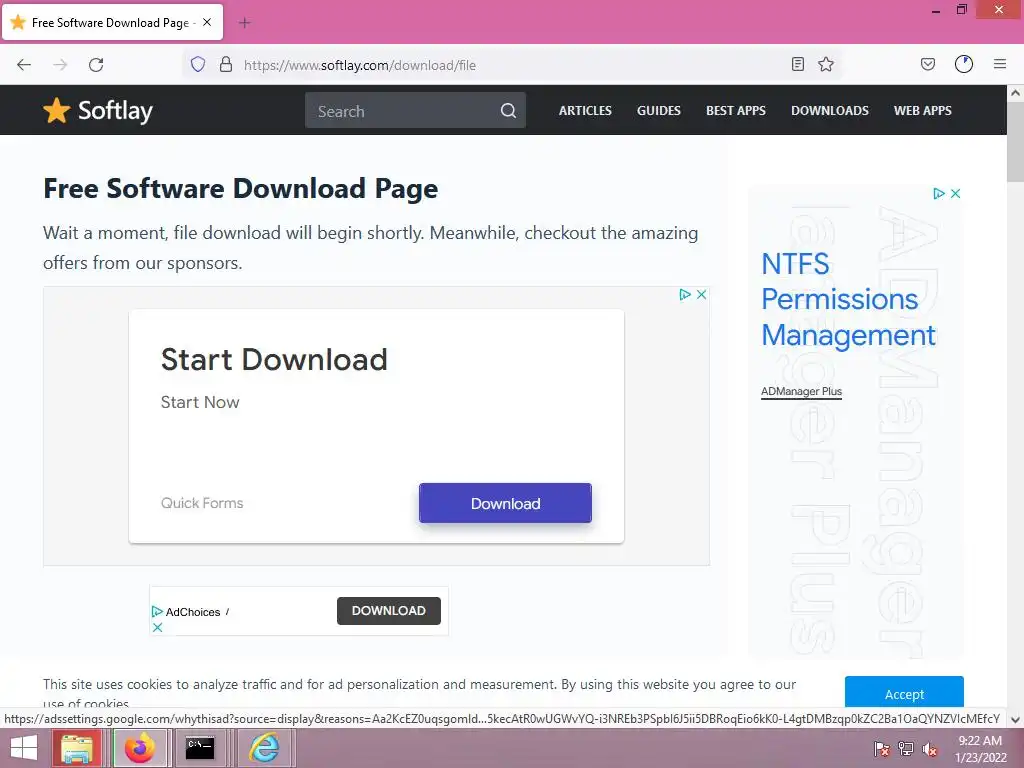Select the Free Software Download Page tab
Viewport: 1024px width, 768px height.
click(x=112, y=22)
